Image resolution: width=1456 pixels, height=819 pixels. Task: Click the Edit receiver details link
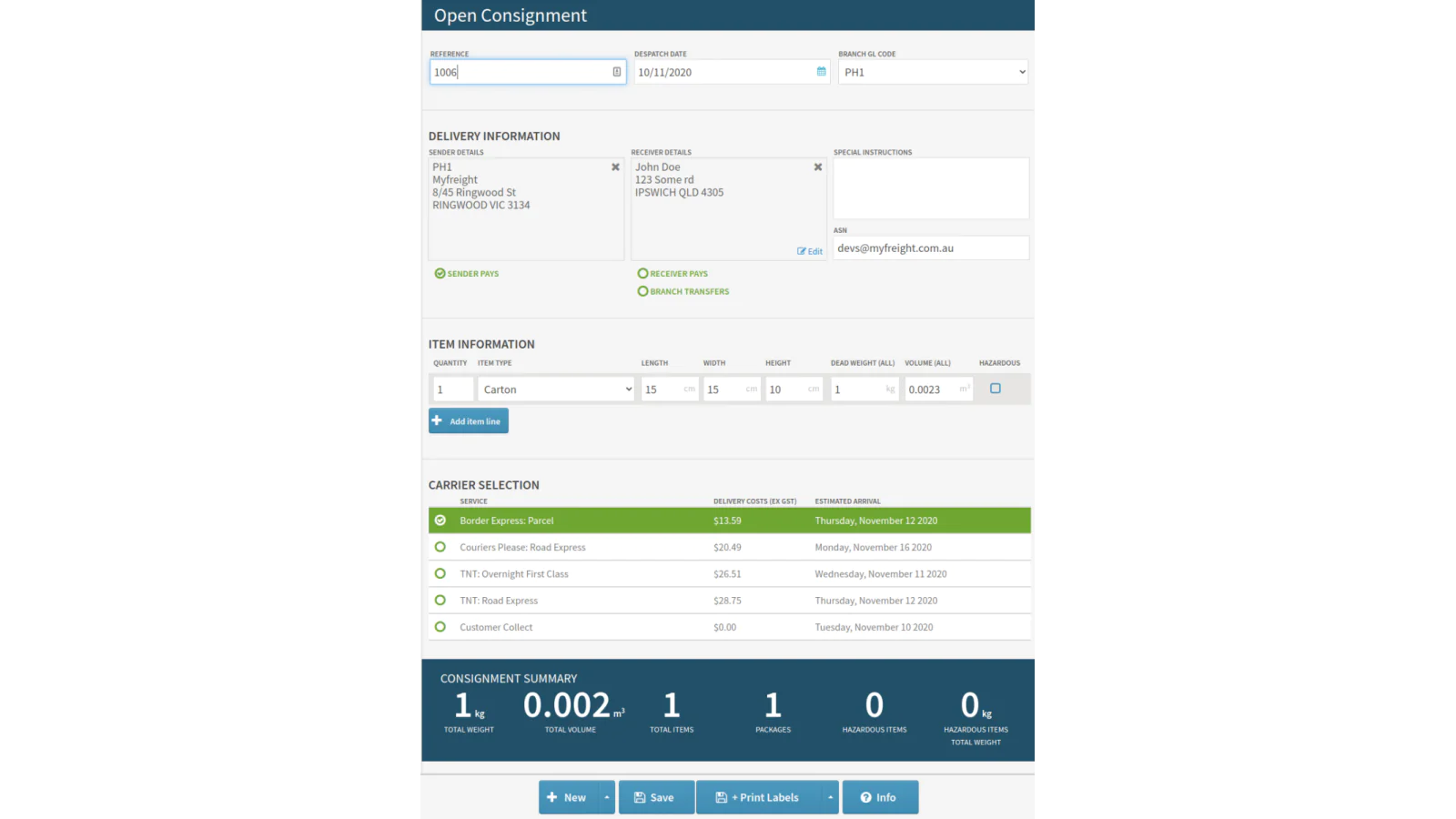point(810,251)
